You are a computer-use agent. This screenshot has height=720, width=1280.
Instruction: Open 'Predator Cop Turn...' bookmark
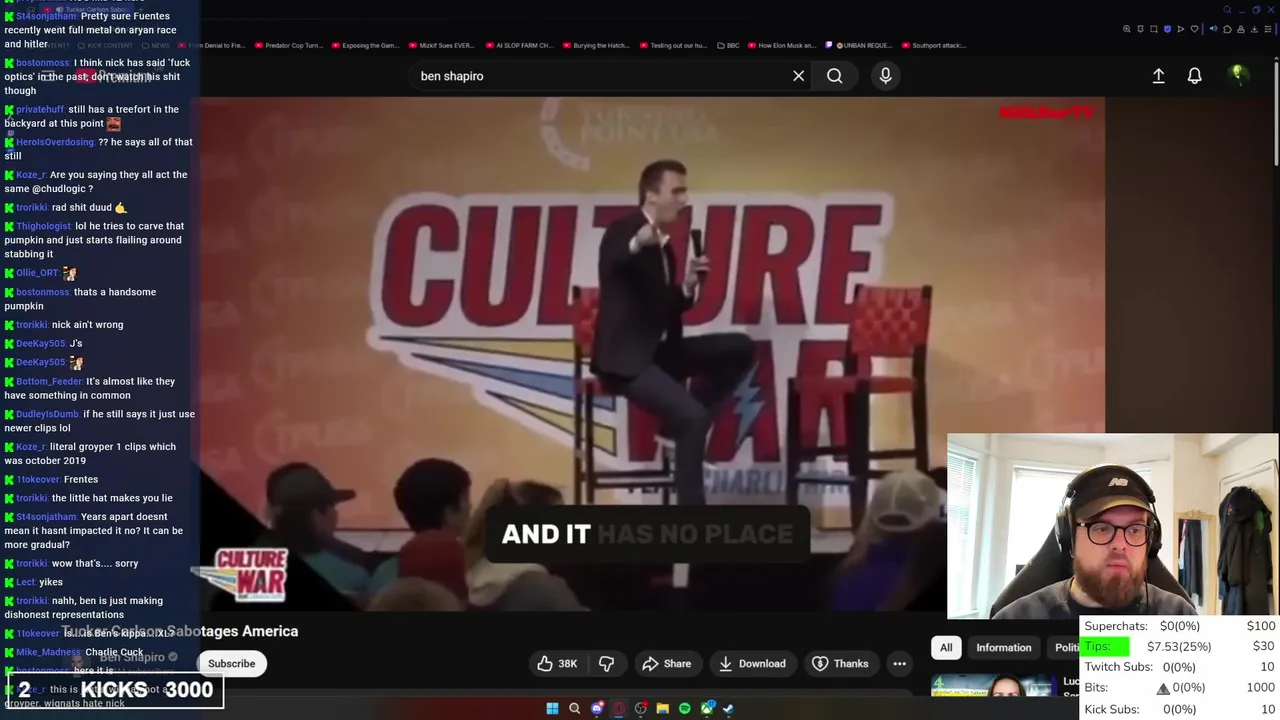point(289,45)
